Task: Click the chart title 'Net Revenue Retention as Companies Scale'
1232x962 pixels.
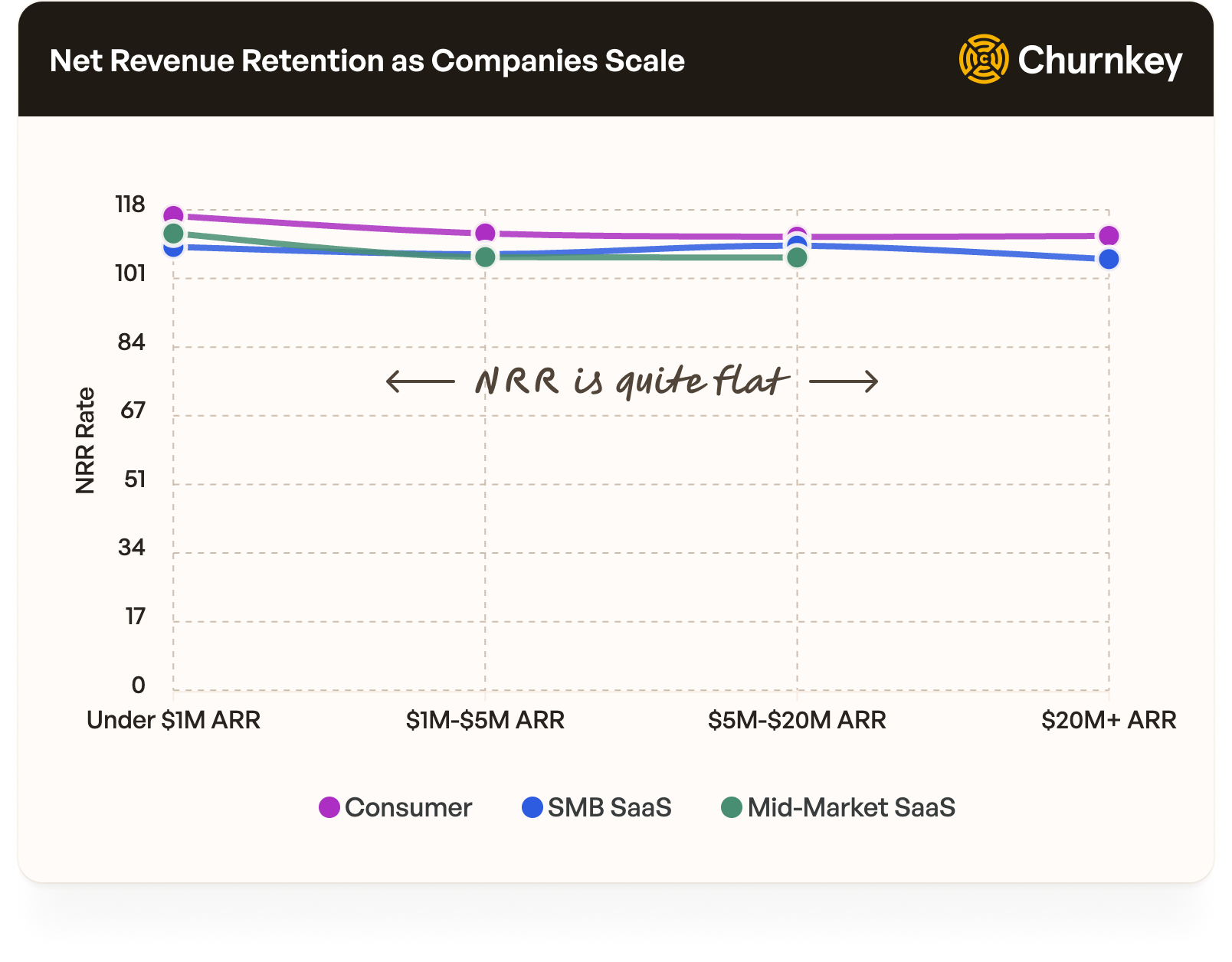Action: 367,61
